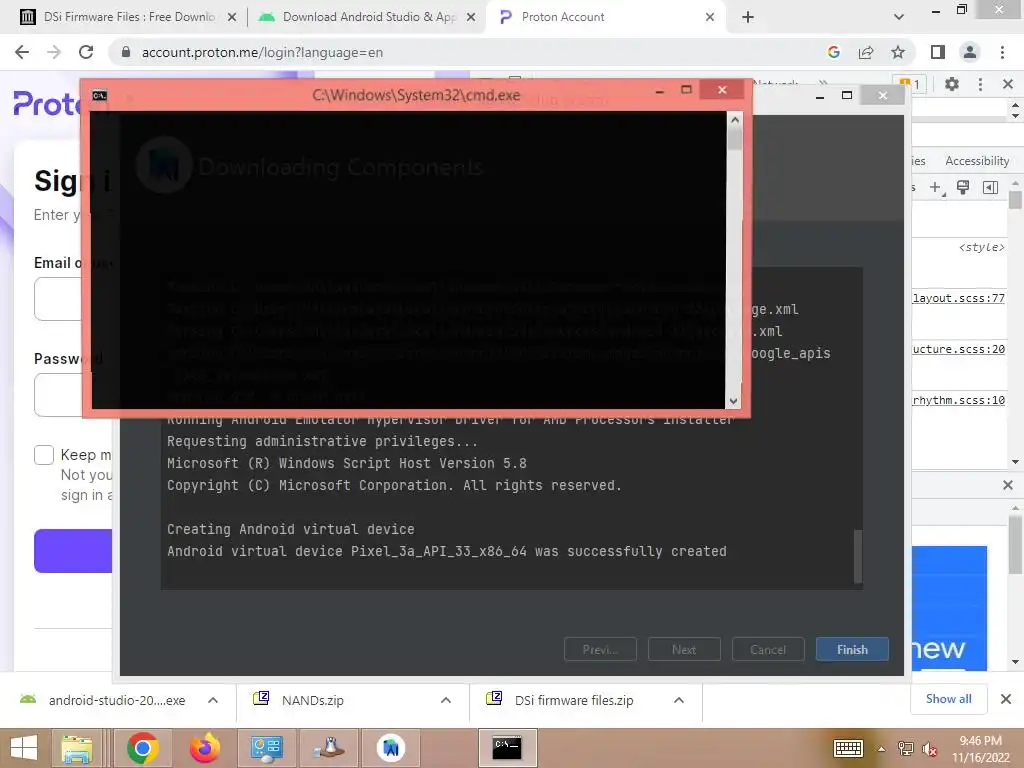Open rhythm.scss:10 source link

coord(958,400)
